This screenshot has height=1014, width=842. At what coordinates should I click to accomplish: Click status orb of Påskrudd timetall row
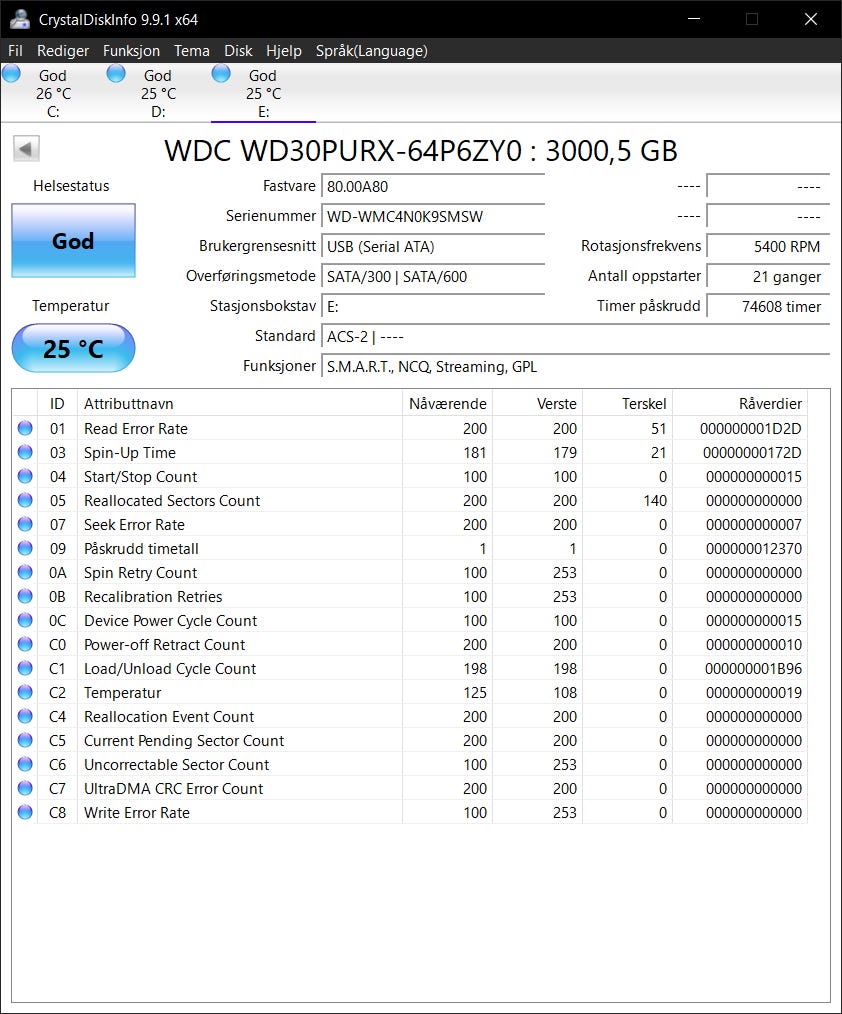(x=25, y=548)
